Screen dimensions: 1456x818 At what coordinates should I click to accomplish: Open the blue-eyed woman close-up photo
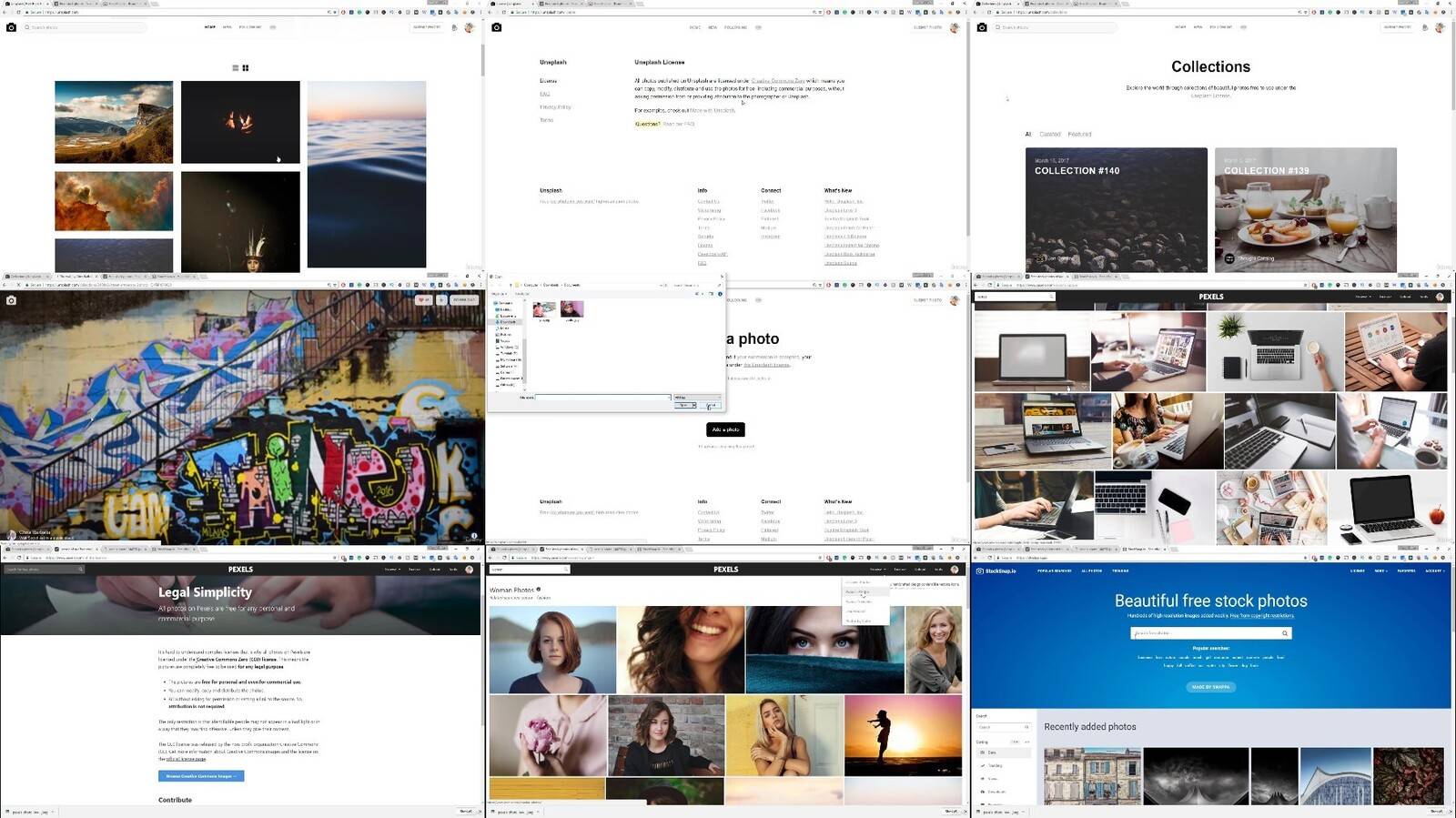point(824,650)
